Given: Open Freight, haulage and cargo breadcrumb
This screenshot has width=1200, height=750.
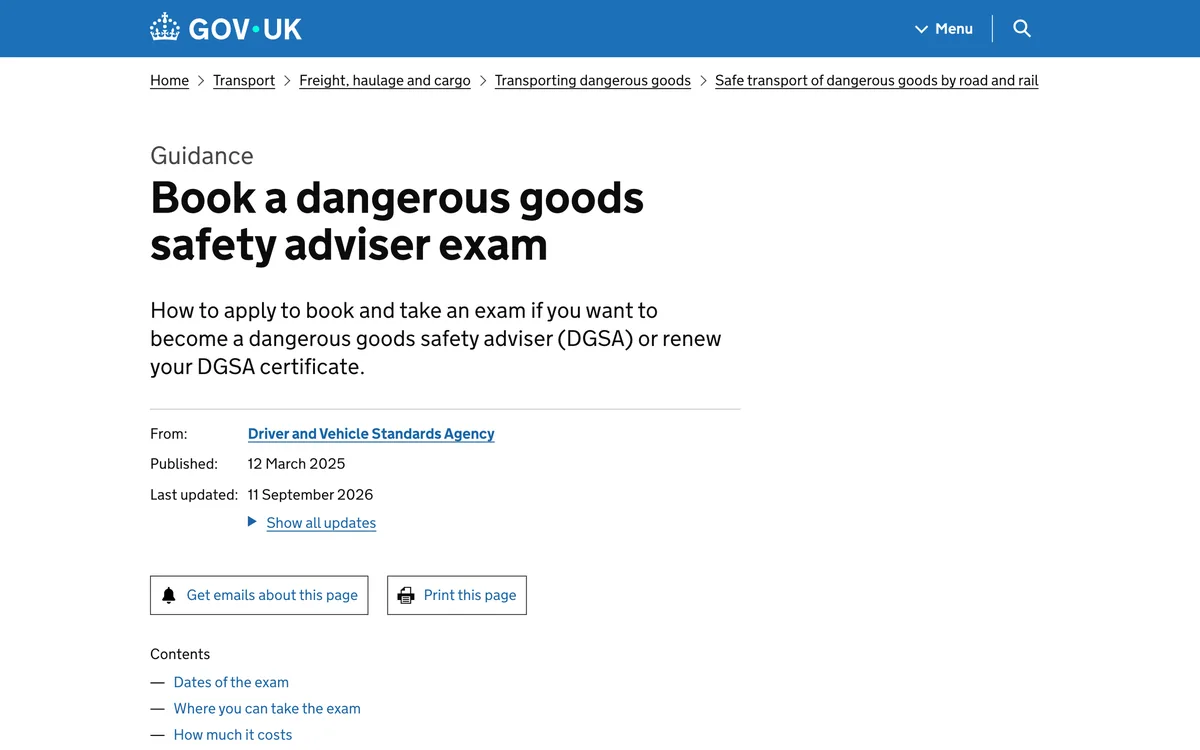Looking at the screenshot, I should point(385,81).
